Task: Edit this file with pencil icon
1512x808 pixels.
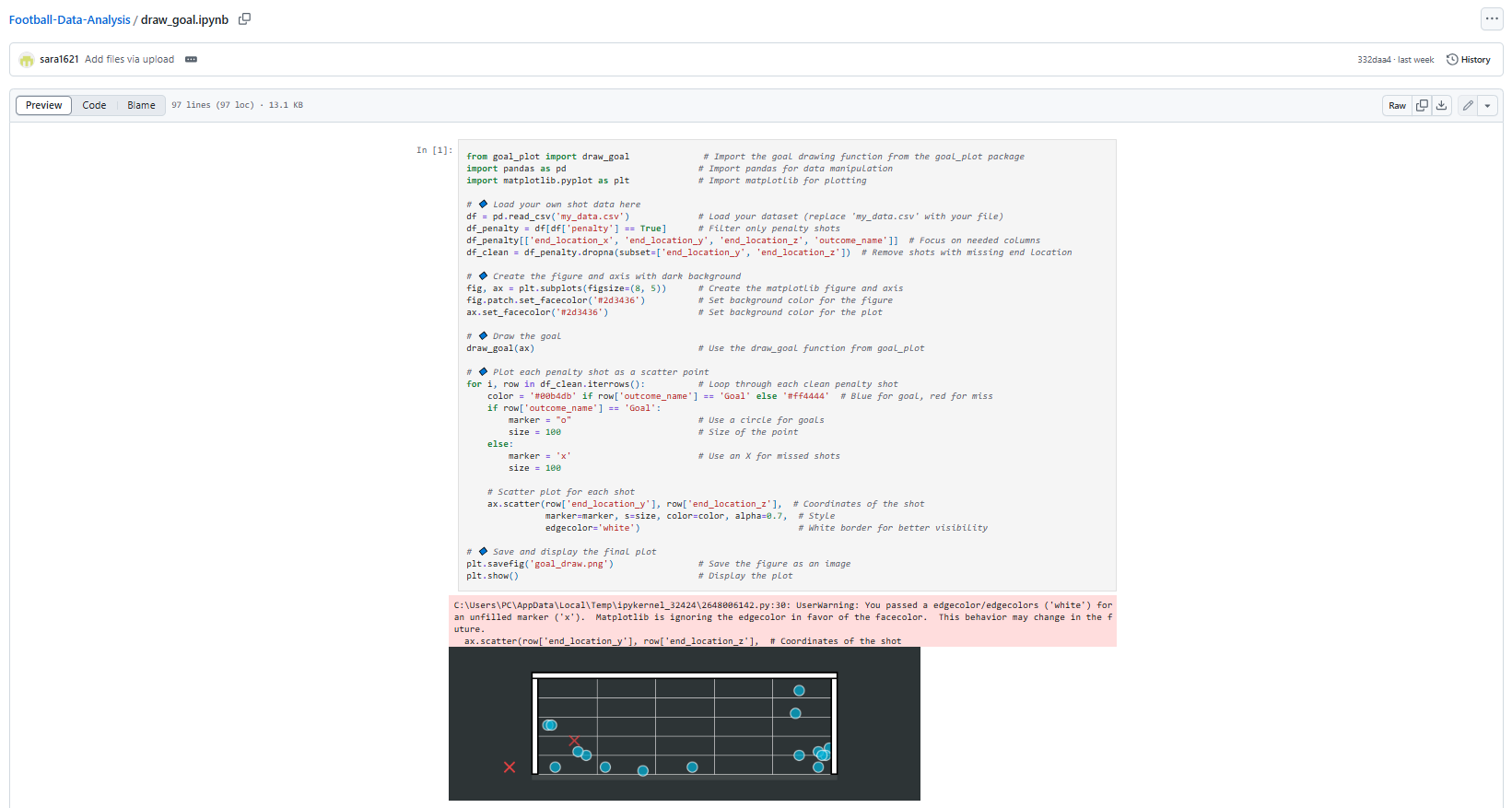Action: pyautogui.click(x=1468, y=106)
